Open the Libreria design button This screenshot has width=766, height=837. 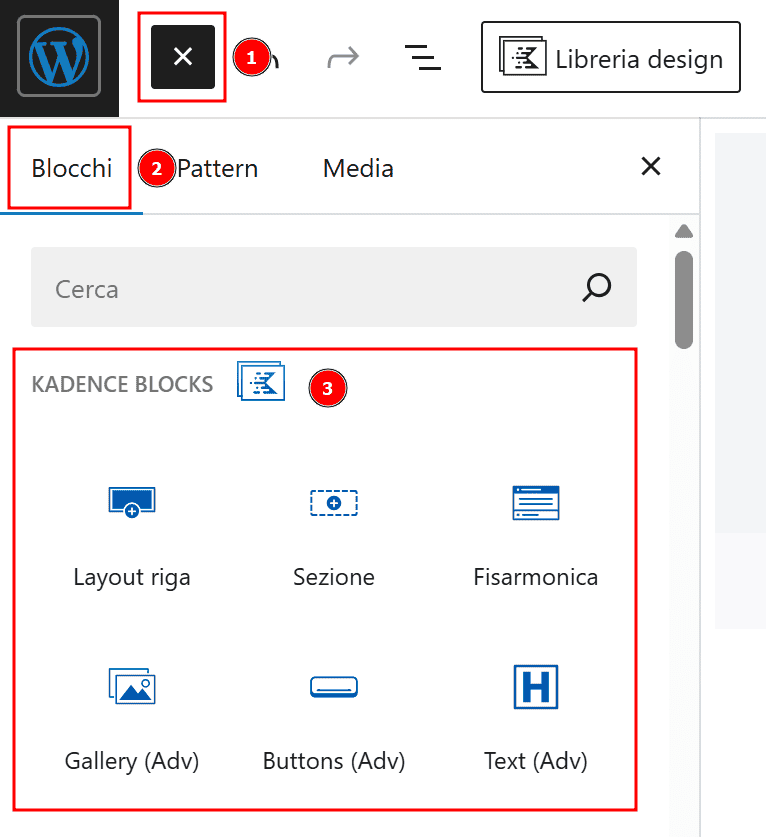tap(610, 58)
